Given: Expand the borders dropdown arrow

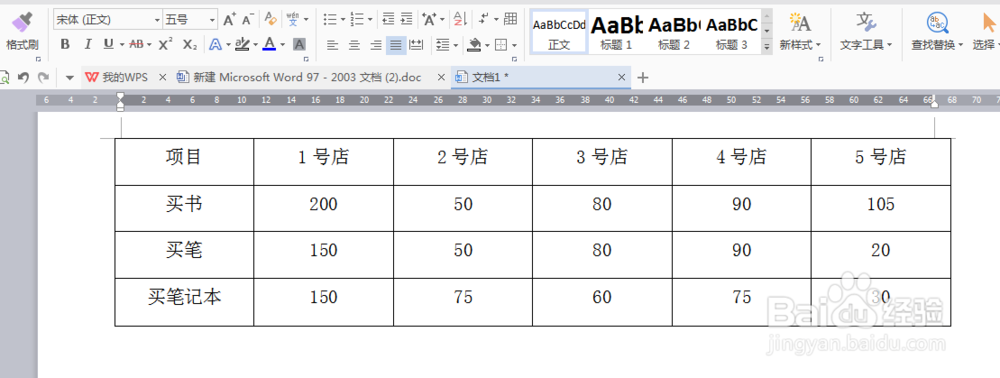Looking at the screenshot, I should [514, 45].
